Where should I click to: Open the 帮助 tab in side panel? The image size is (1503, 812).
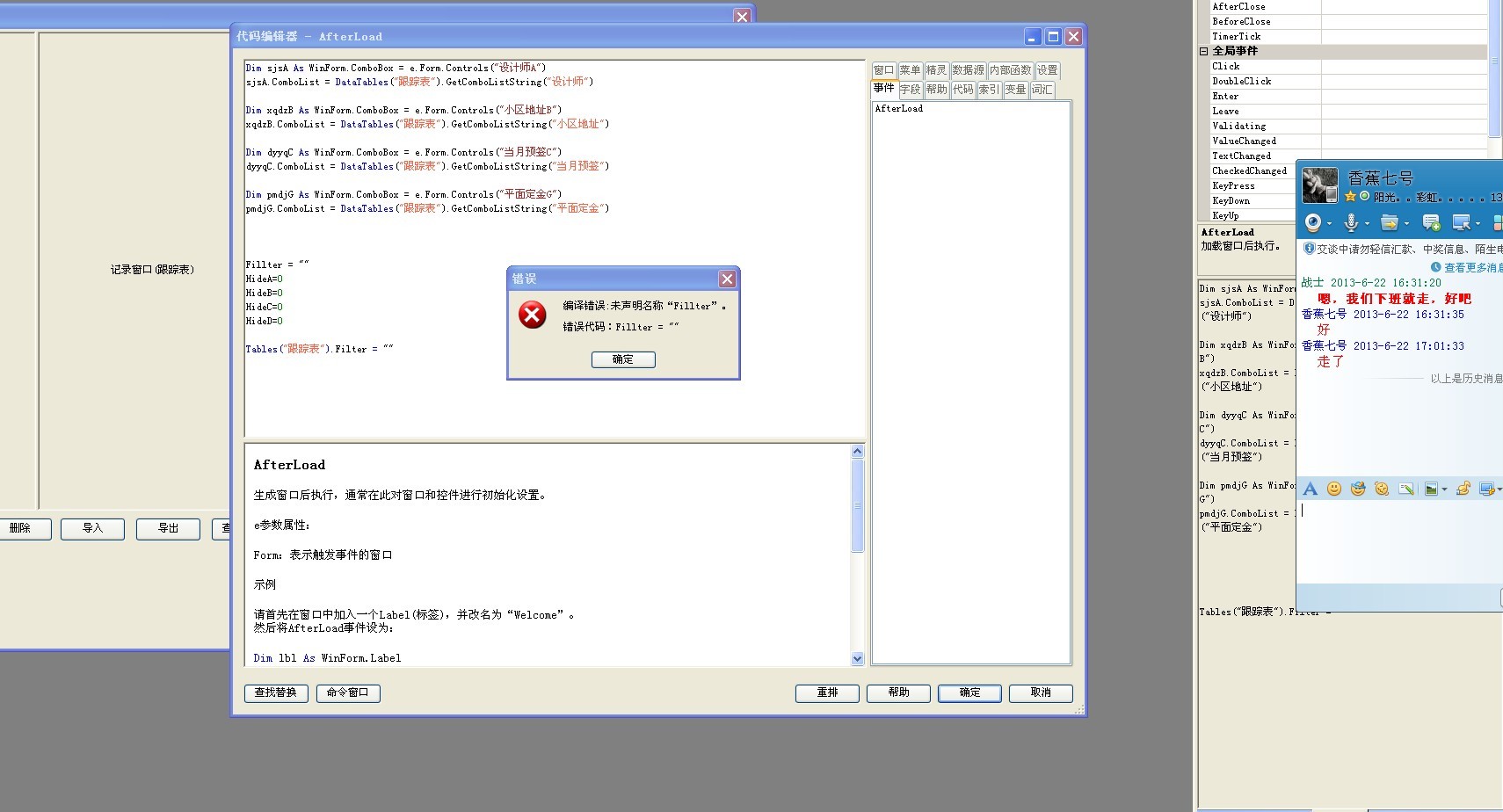click(x=936, y=90)
